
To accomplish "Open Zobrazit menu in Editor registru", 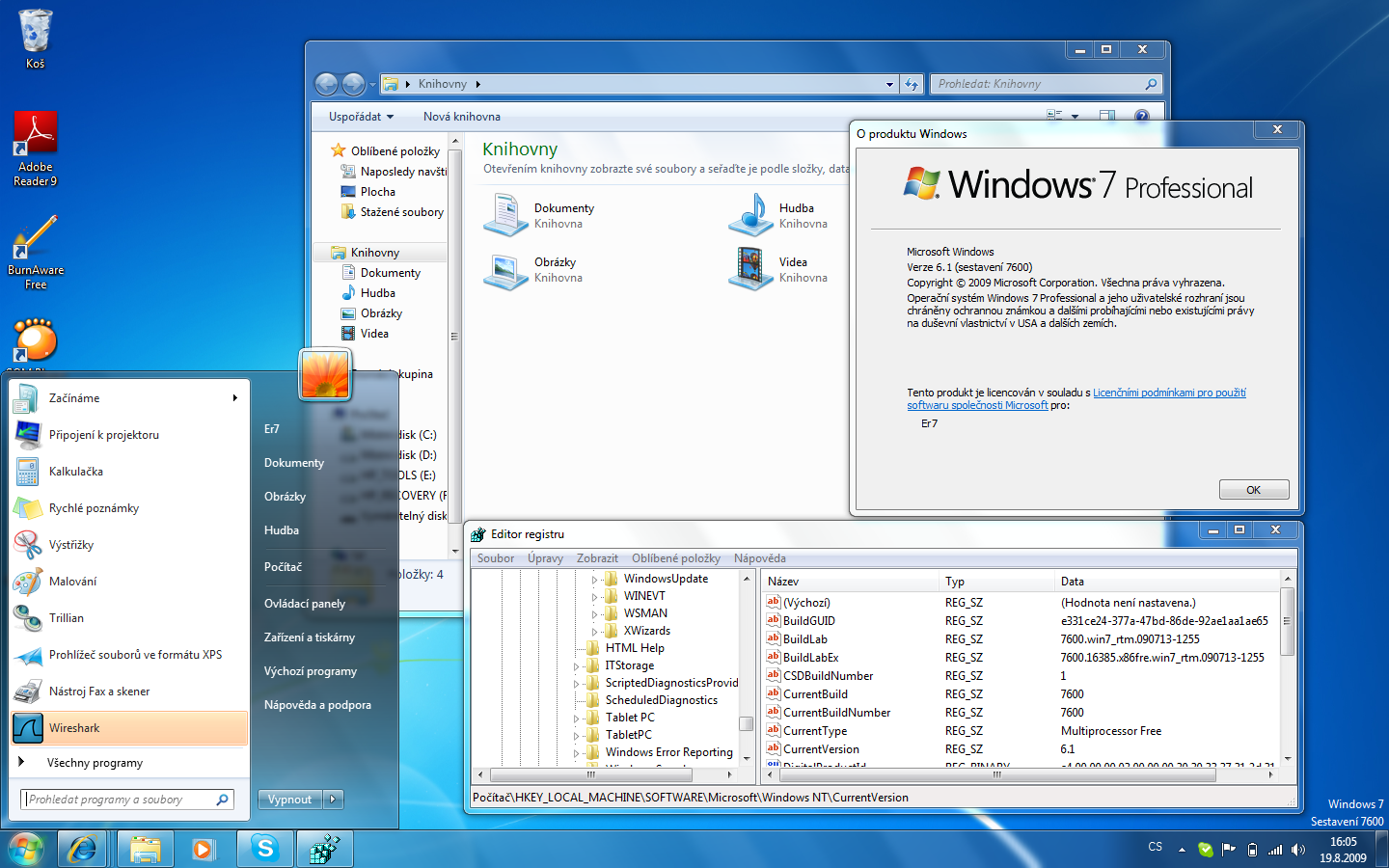I will pos(597,558).
